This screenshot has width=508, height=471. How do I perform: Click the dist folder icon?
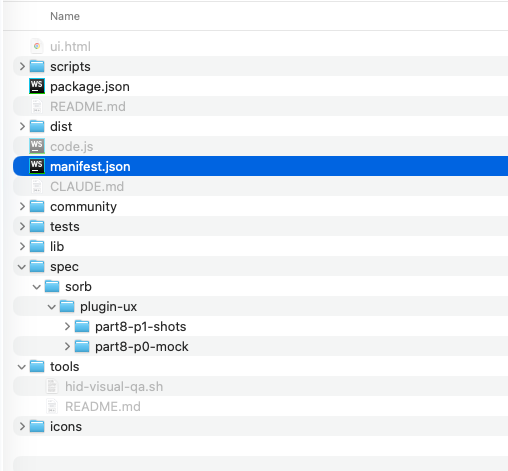(x=37, y=126)
